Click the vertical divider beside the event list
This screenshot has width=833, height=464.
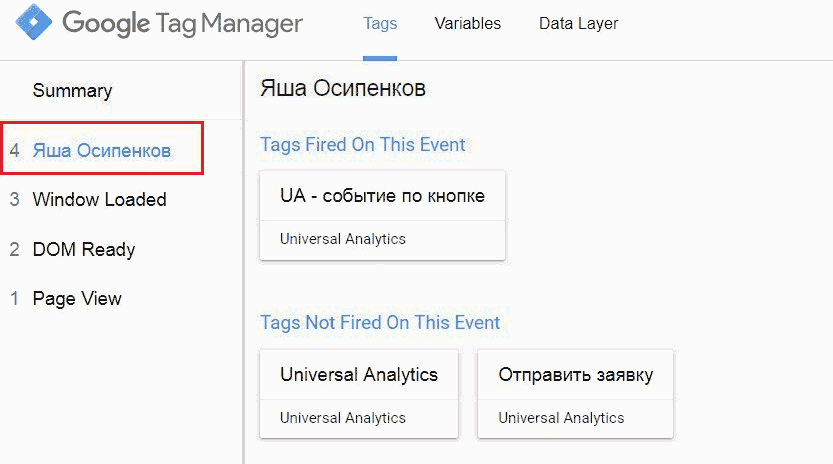click(x=243, y=262)
